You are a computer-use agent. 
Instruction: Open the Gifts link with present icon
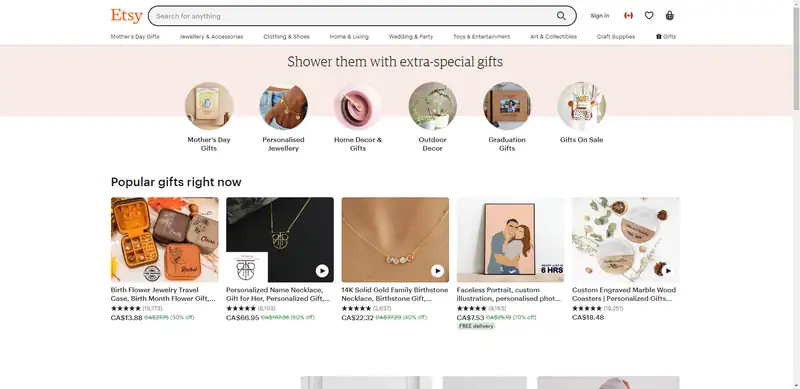[666, 37]
